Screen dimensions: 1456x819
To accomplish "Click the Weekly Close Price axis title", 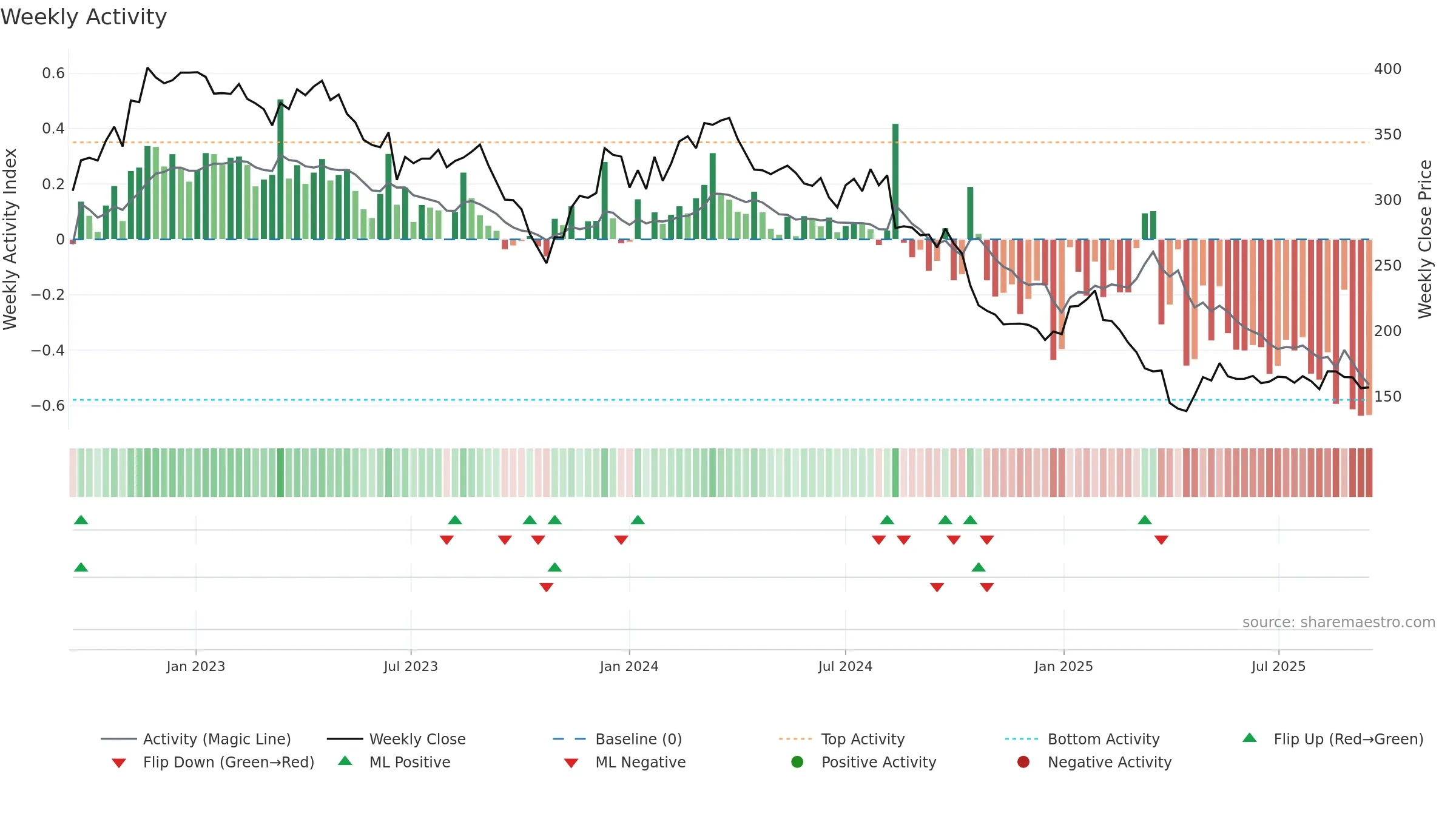I will 1425,239.
